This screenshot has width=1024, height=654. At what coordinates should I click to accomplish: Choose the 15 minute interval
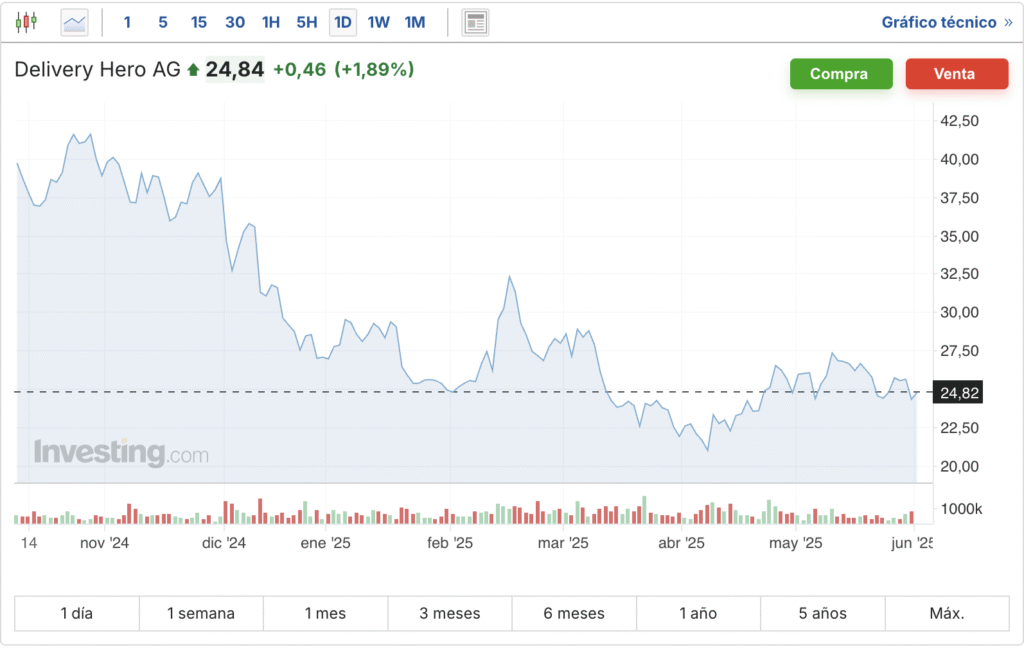[199, 22]
